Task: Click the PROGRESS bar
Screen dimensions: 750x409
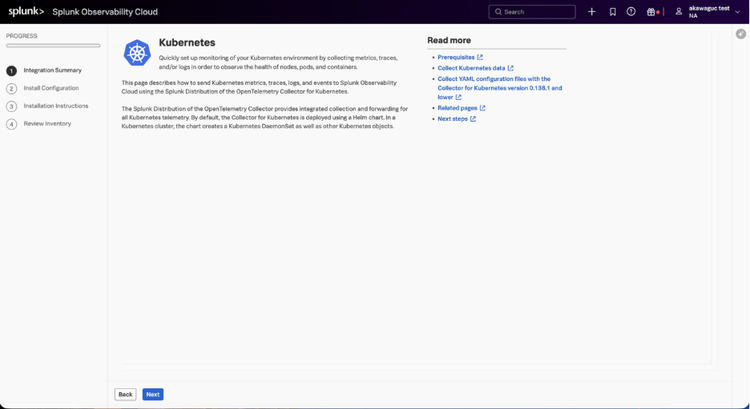Action: tap(53, 46)
